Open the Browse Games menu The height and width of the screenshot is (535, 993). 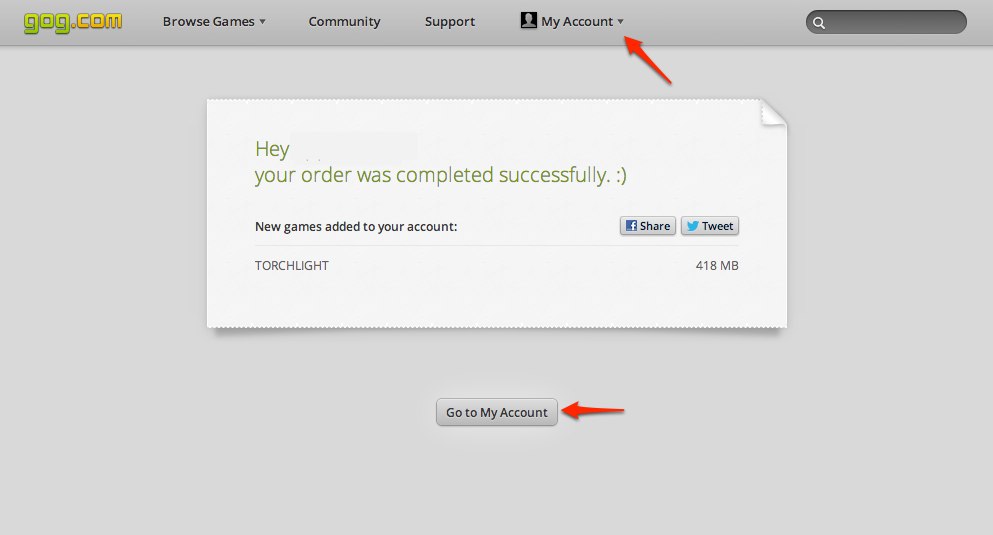coord(214,22)
